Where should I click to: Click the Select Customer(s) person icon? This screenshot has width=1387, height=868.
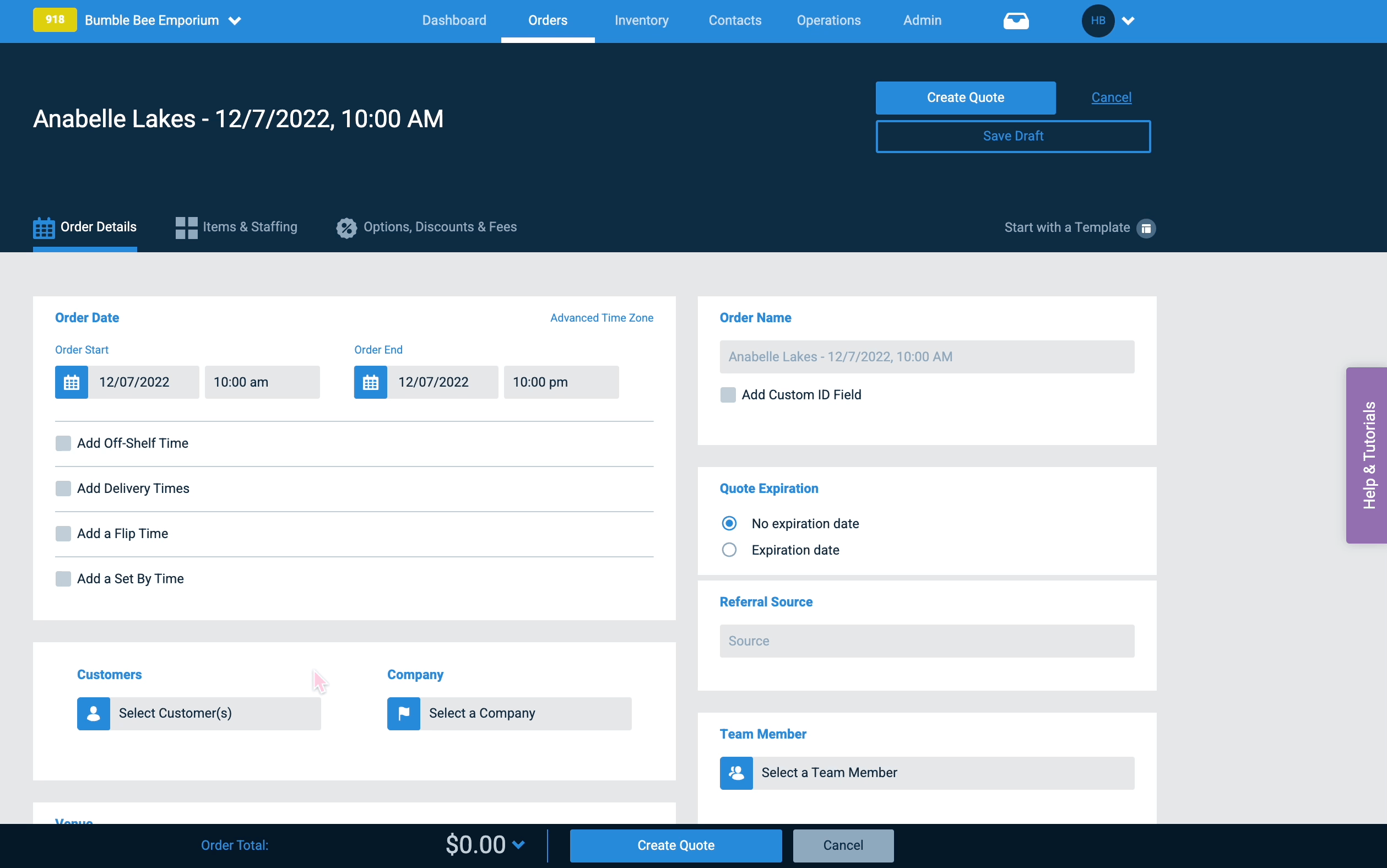[94, 714]
